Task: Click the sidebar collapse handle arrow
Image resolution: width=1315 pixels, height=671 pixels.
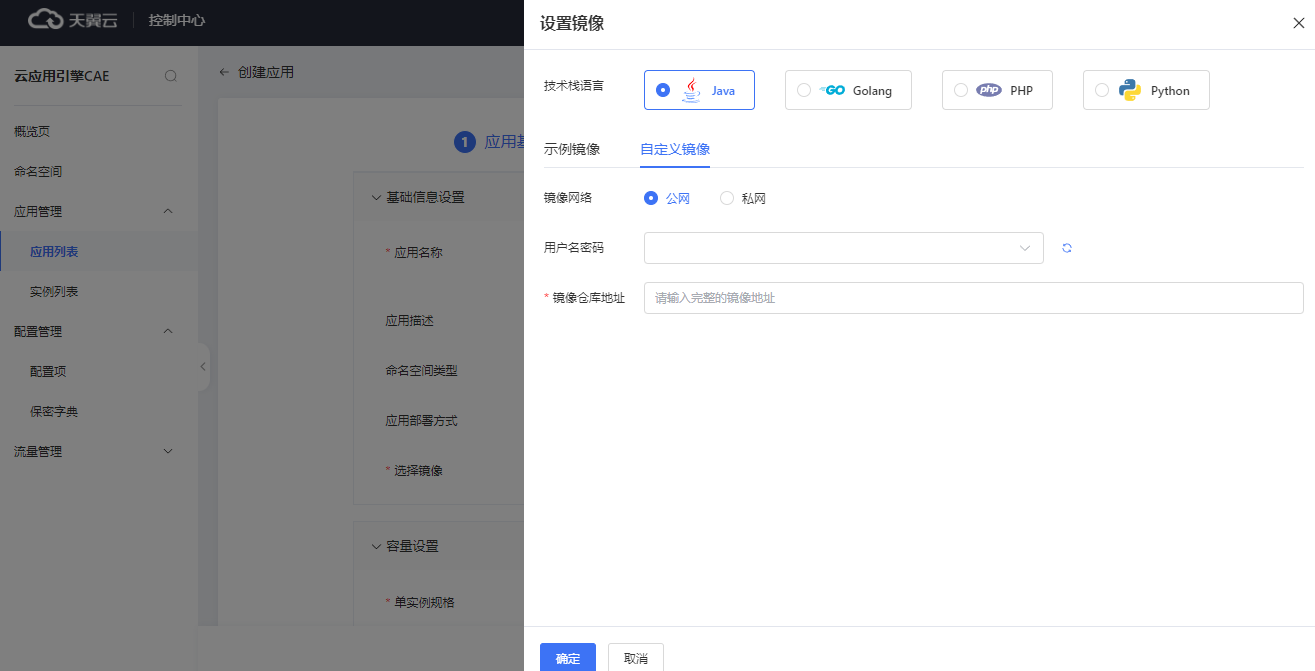Action: 203,367
